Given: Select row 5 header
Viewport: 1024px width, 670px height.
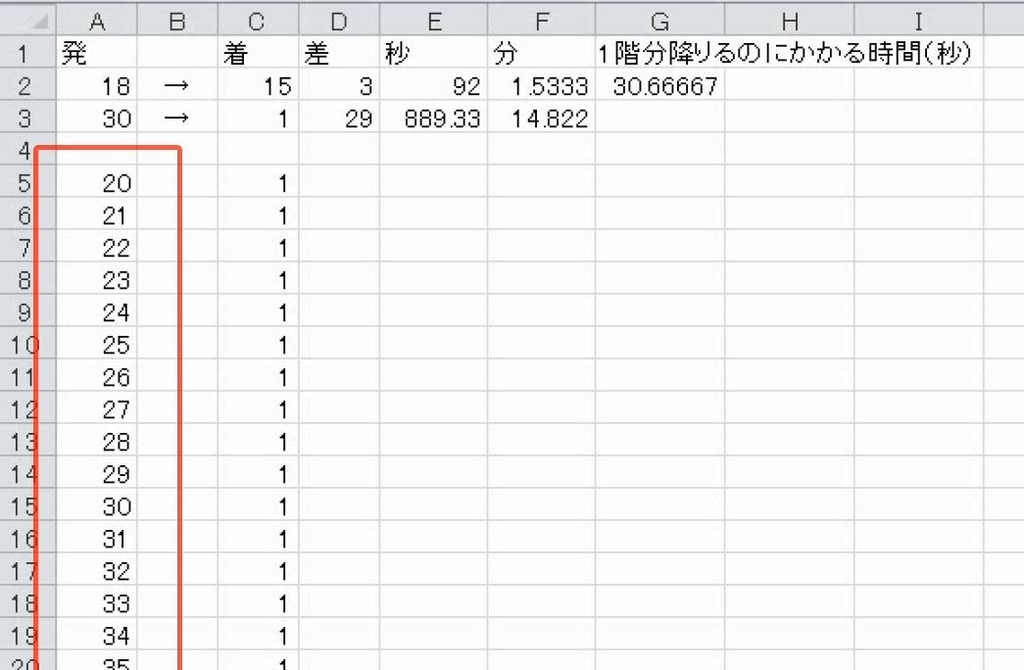Looking at the screenshot, I should pyautogui.click(x=28, y=182).
